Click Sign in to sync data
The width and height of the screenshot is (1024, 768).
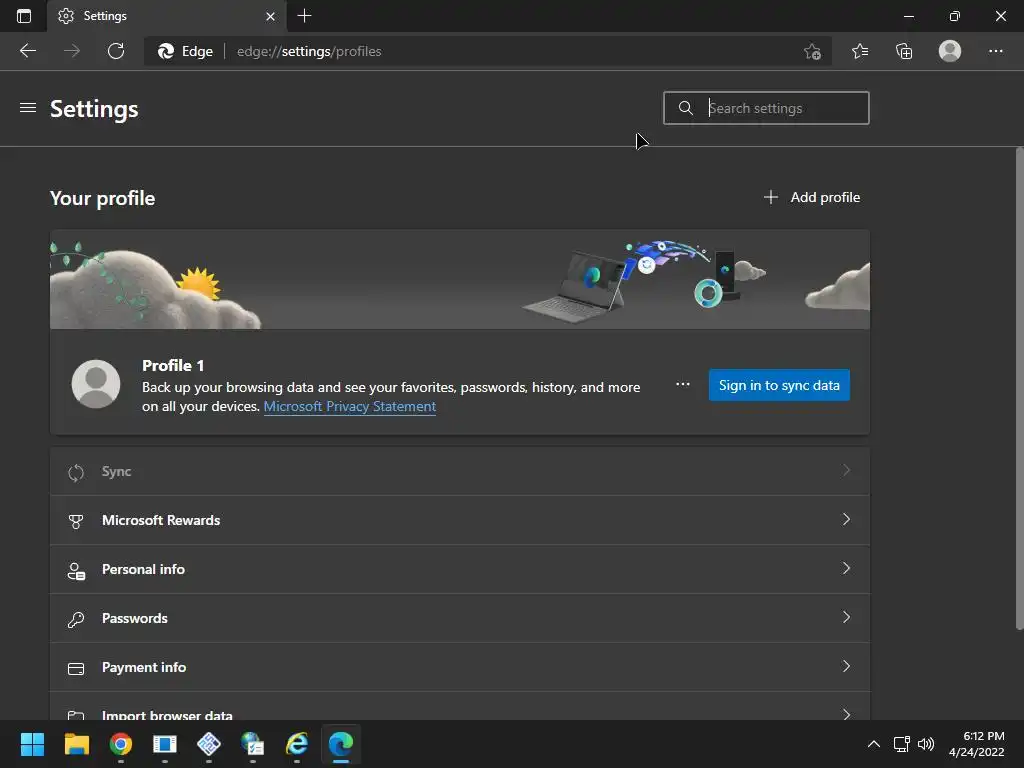click(x=779, y=385)
